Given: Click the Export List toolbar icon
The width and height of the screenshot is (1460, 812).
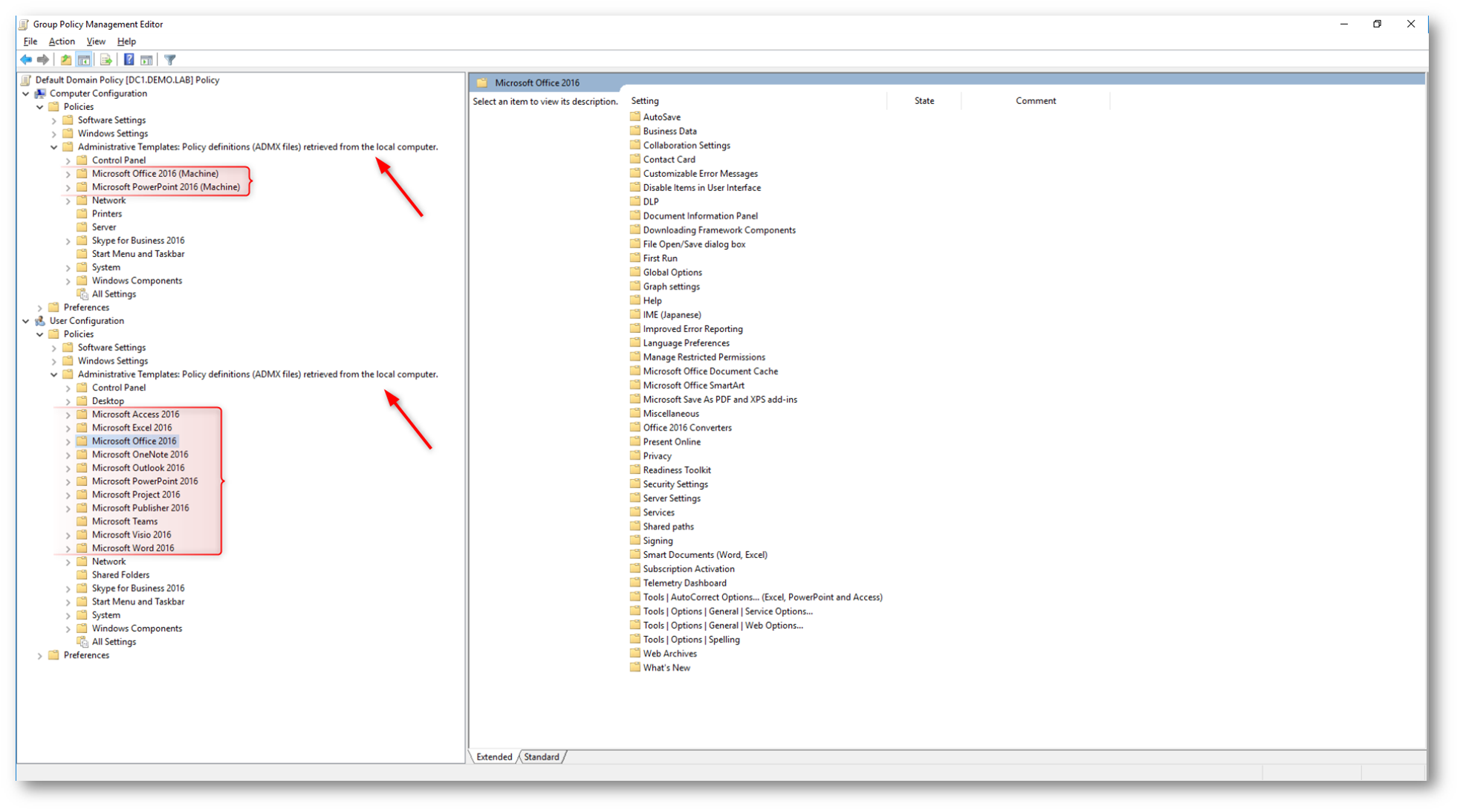Looking at the screenshot, I should pos(106,59).
